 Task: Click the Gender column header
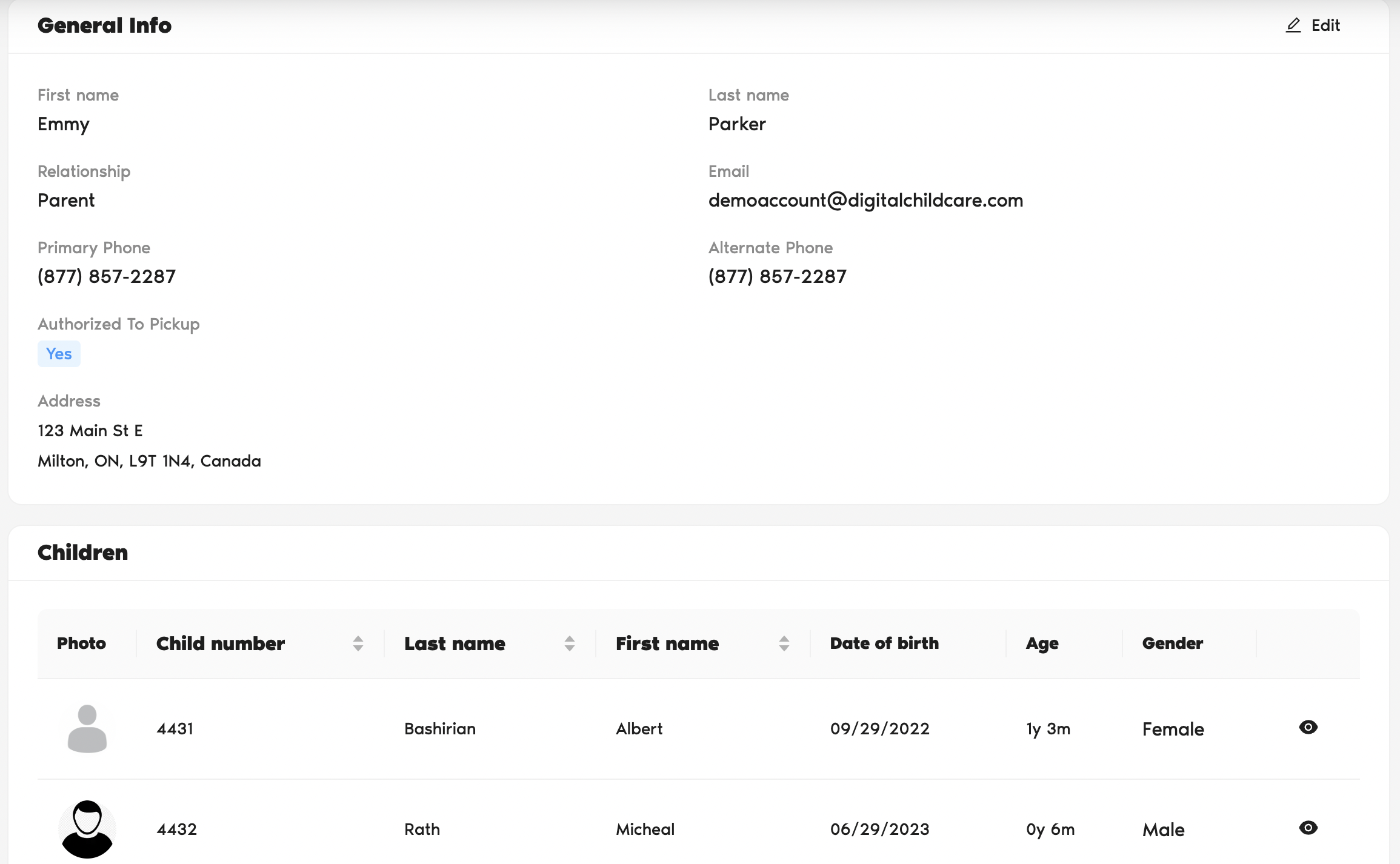(x=1172, y=643)
